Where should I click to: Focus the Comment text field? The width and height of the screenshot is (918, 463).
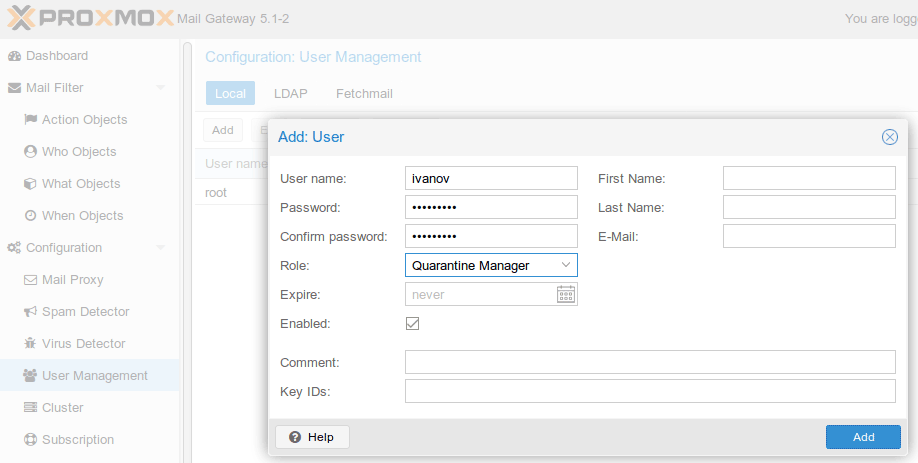[x=649, y=362]
